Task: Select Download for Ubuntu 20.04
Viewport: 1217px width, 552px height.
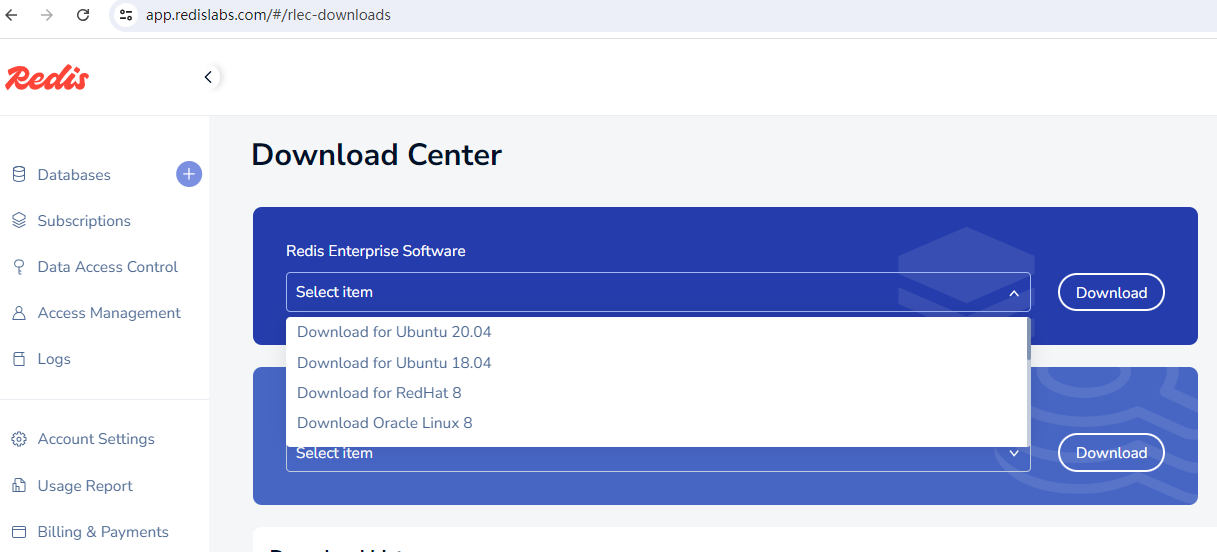Action: (394, 332)
